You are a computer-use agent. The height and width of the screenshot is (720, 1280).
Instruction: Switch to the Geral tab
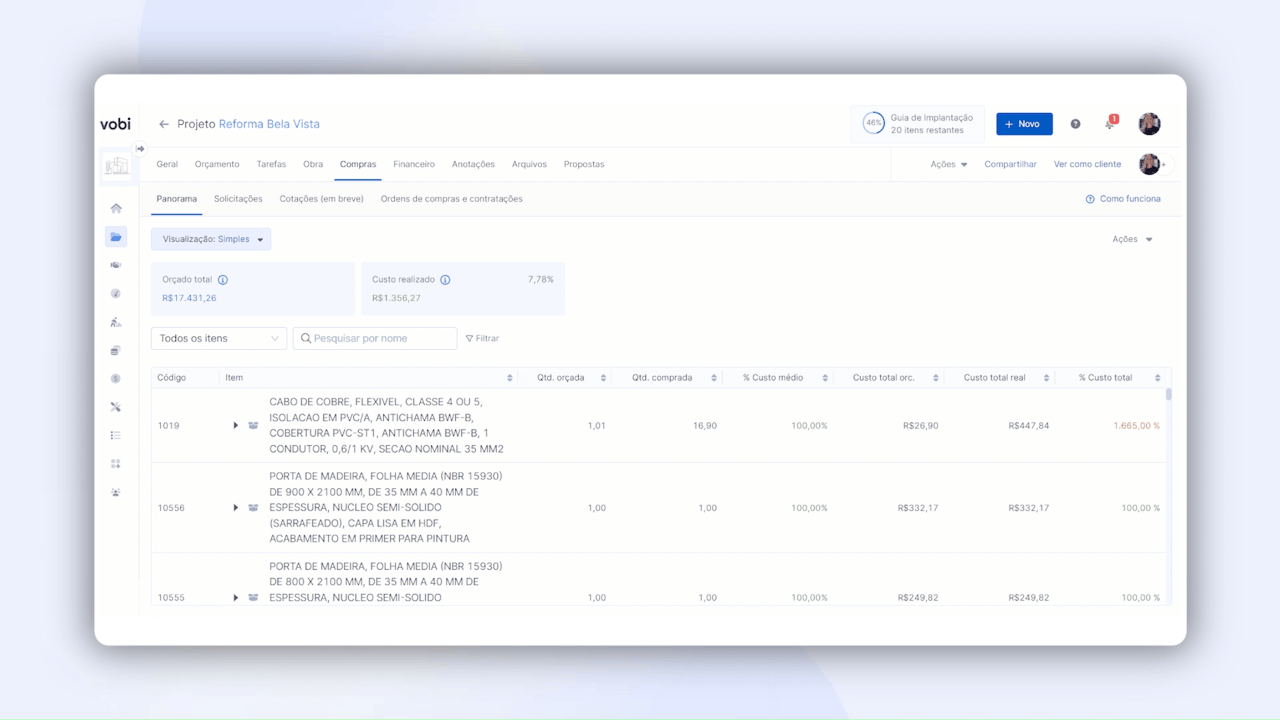coord(167,164)
